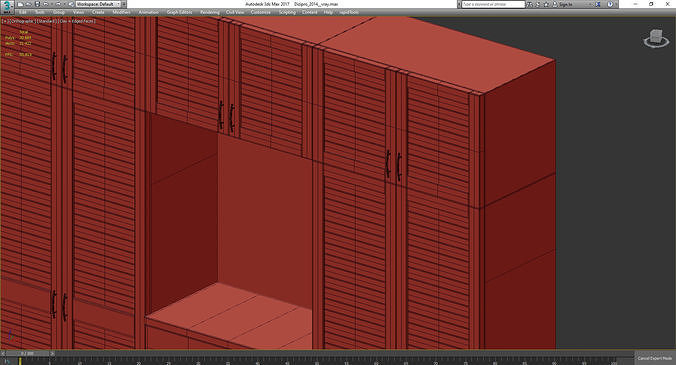Open the Tools menu
676x365 pixels.
point(40,12)
